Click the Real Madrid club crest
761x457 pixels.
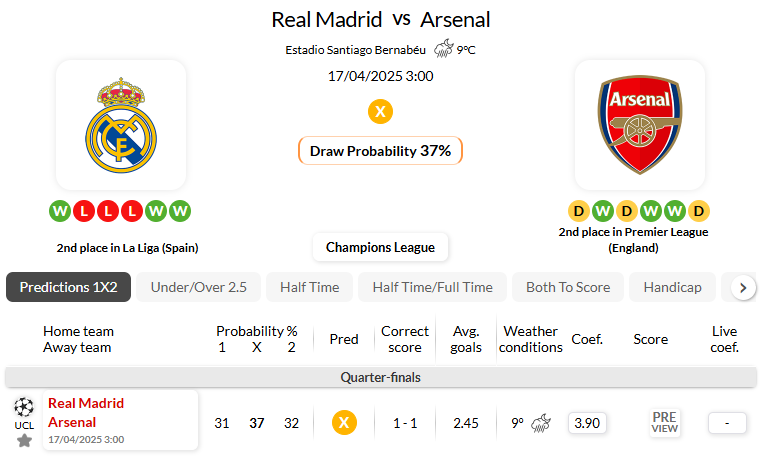(x=121, y=124)
